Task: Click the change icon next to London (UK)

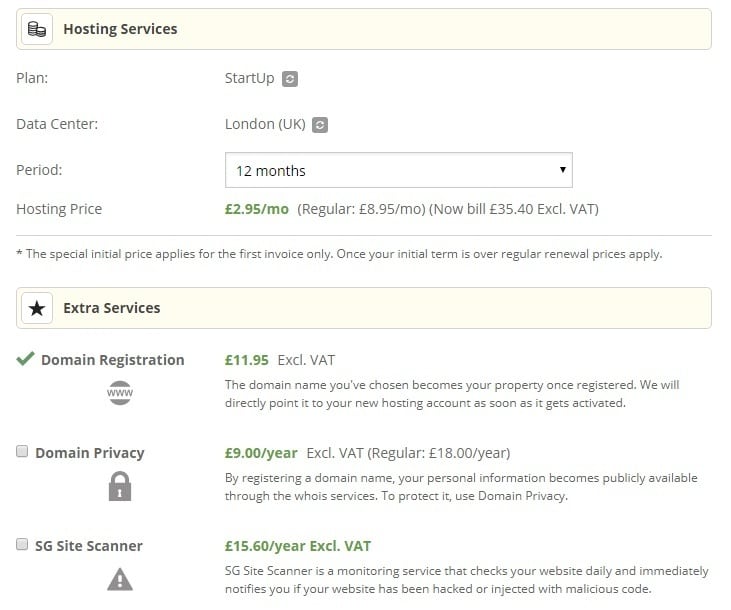Action: click(320, 125)
